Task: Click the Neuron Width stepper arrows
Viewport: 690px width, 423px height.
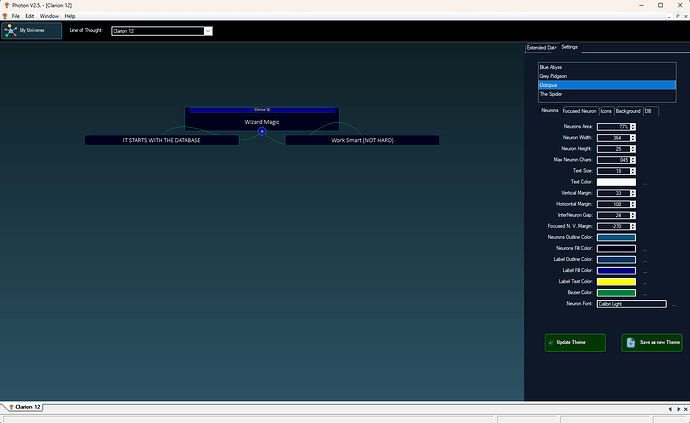Action: [x=632, y=138]
